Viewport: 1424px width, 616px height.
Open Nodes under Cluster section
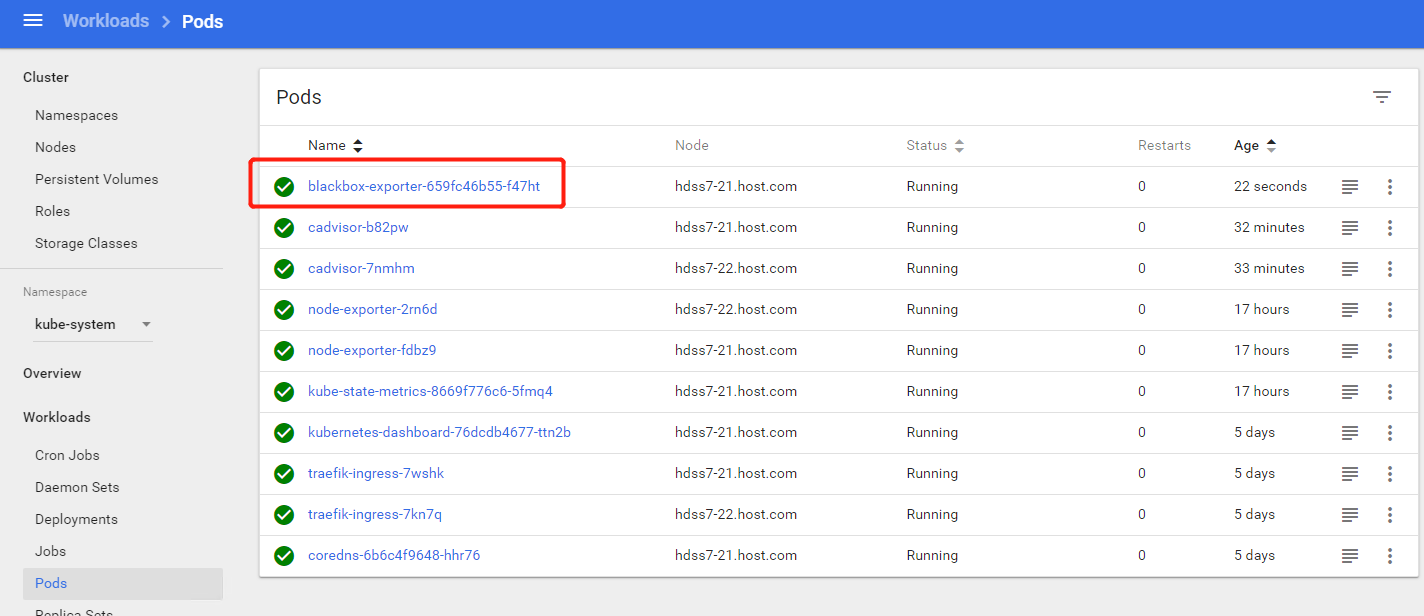click(x=55, y=148)
